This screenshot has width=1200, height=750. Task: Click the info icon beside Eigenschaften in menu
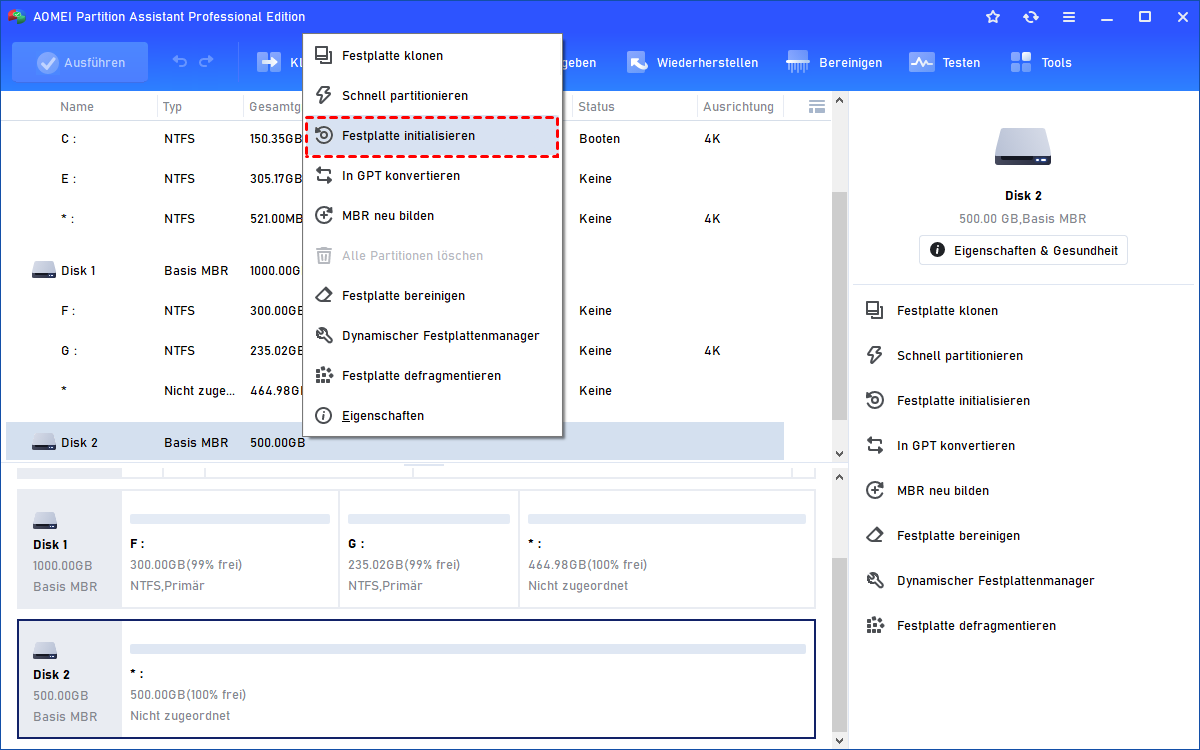[324, 416]
